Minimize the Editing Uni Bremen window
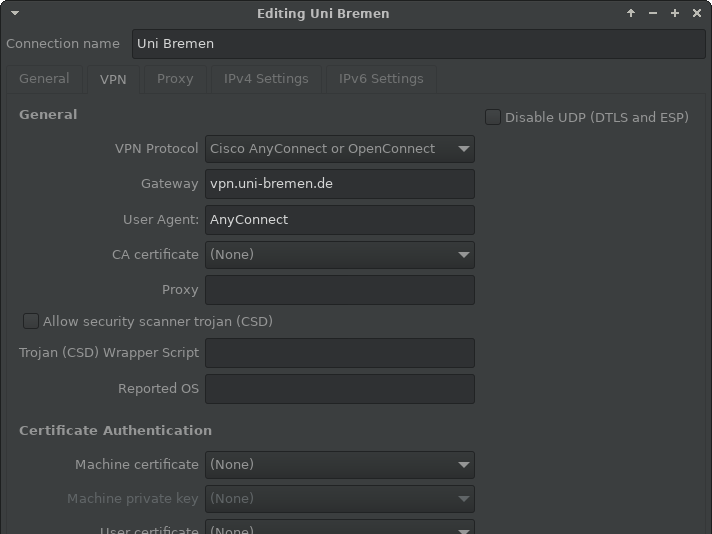Screen dimensions: 712x534 click(x=653, y=13)
